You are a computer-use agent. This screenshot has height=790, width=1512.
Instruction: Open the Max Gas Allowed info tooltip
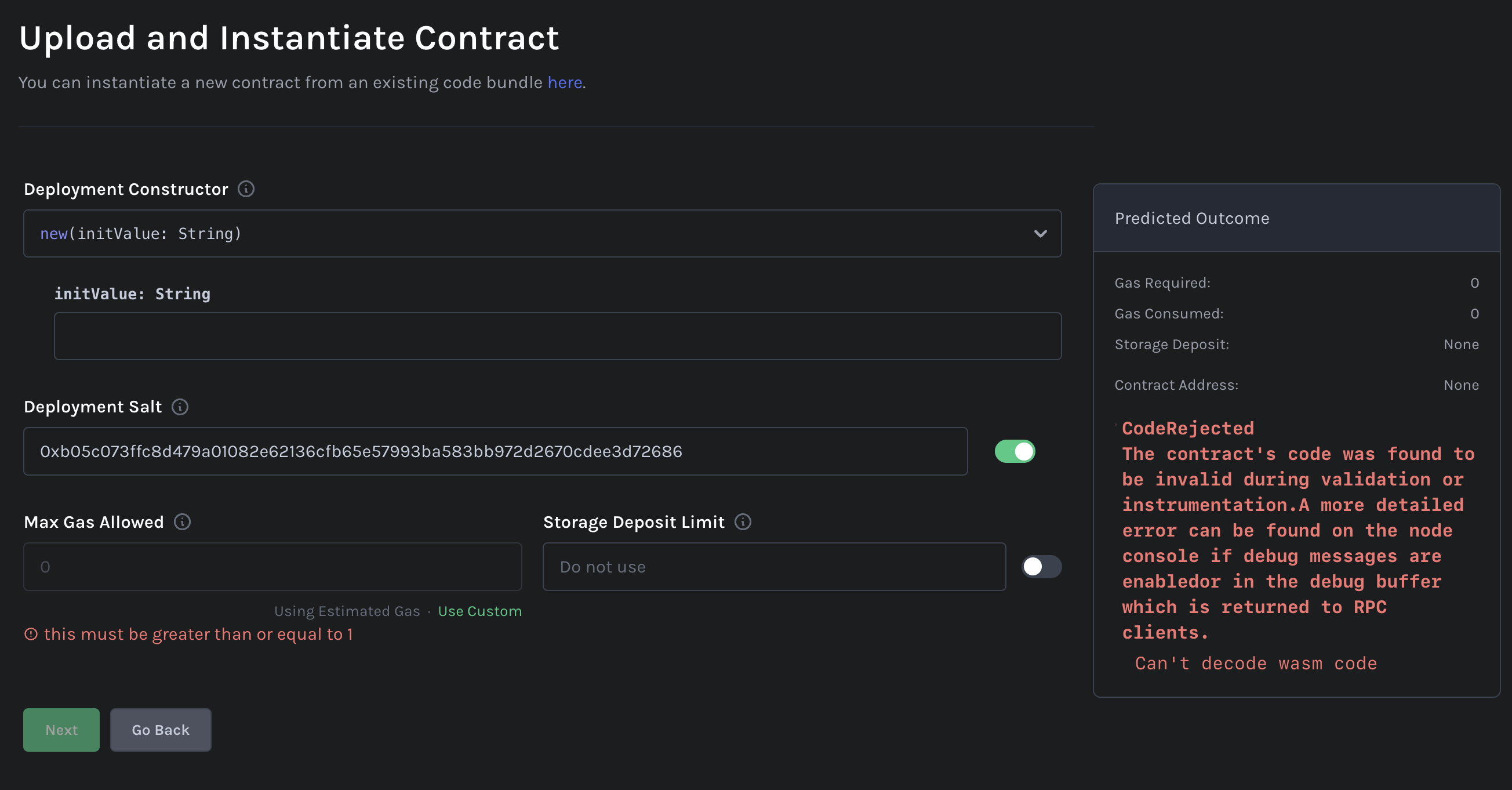point(182,523)
